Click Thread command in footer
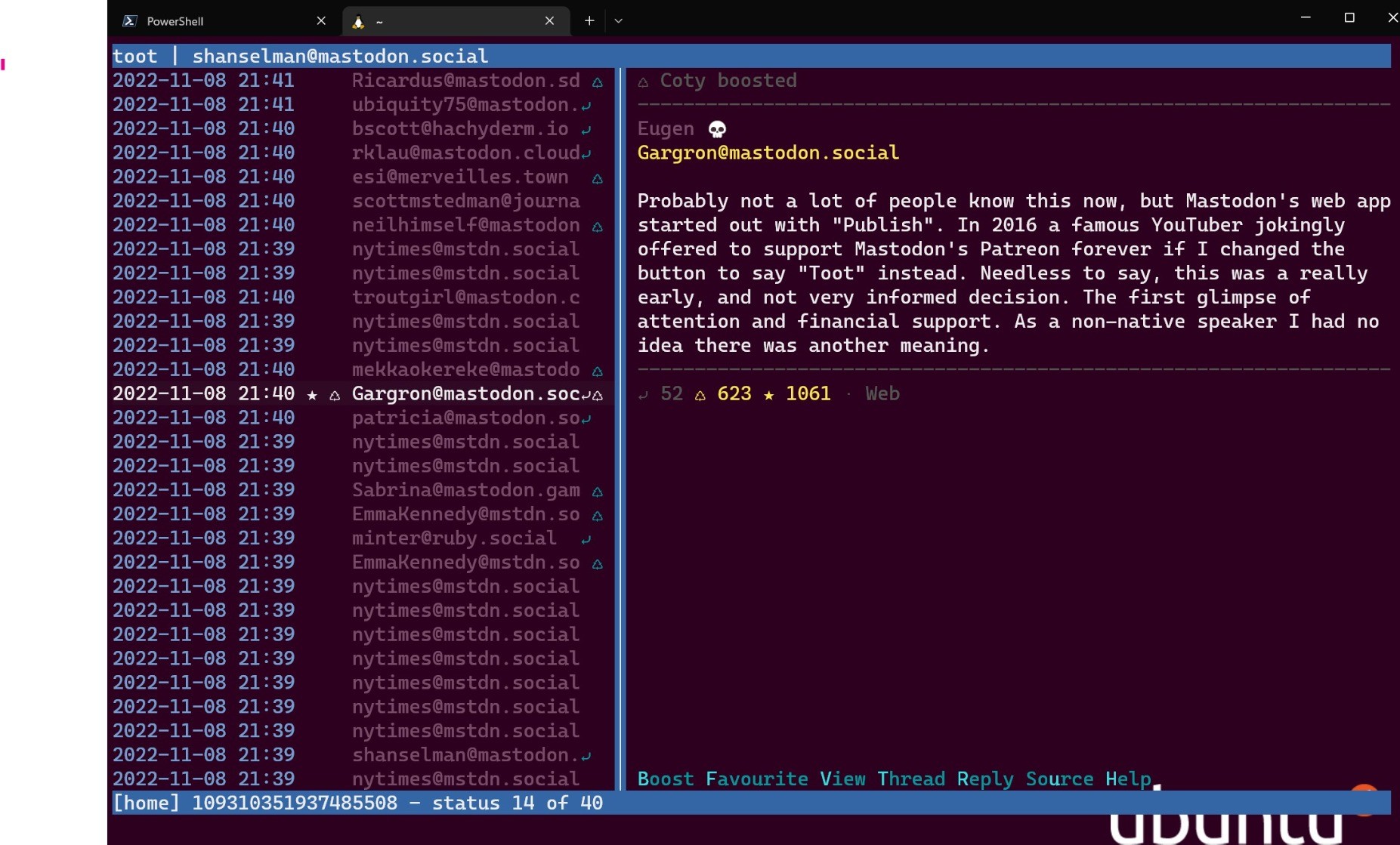The height and width of the screenshot is (845, 1400). click(911, 779)
